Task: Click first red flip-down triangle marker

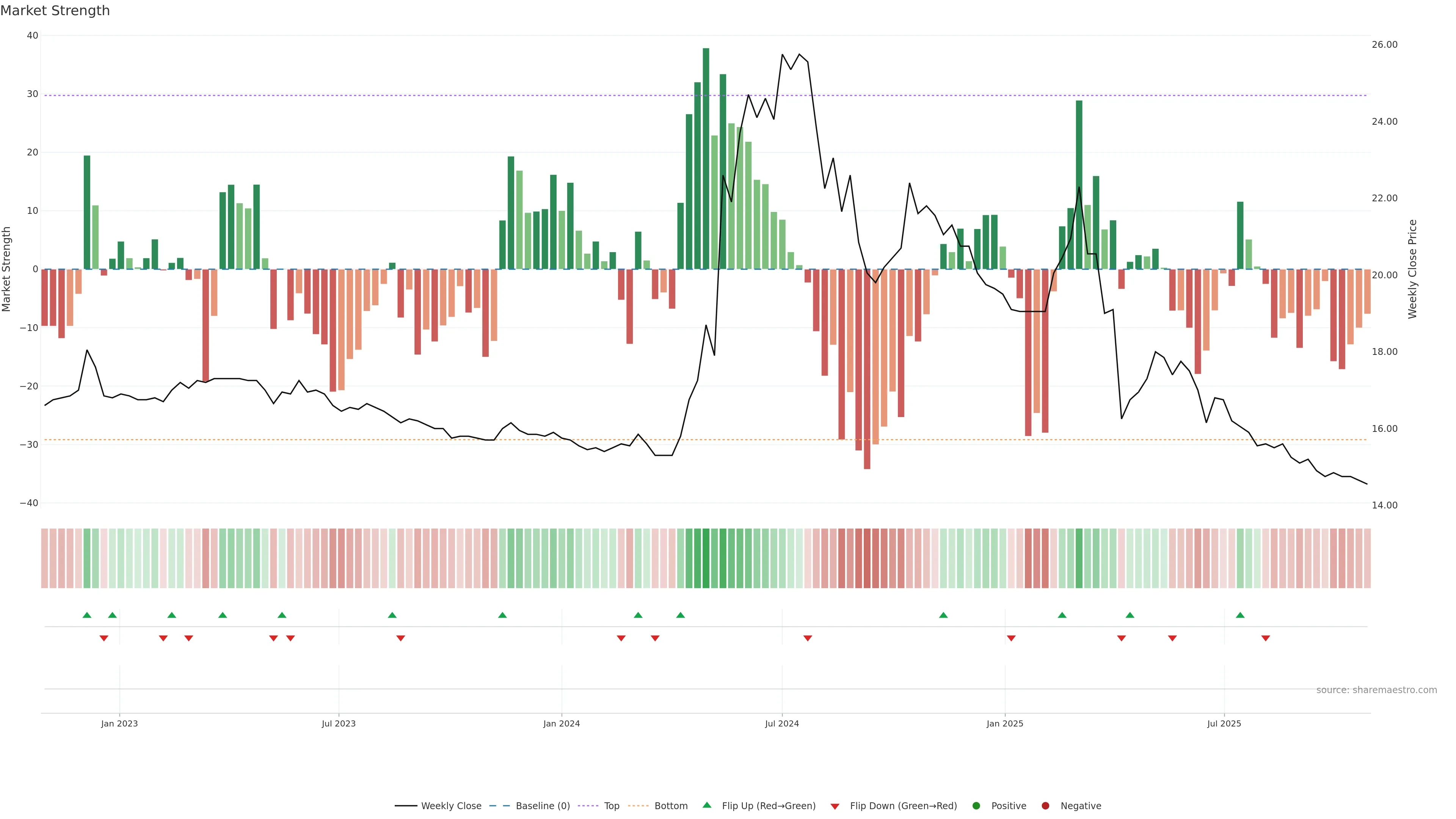Action: click(104, 638)
